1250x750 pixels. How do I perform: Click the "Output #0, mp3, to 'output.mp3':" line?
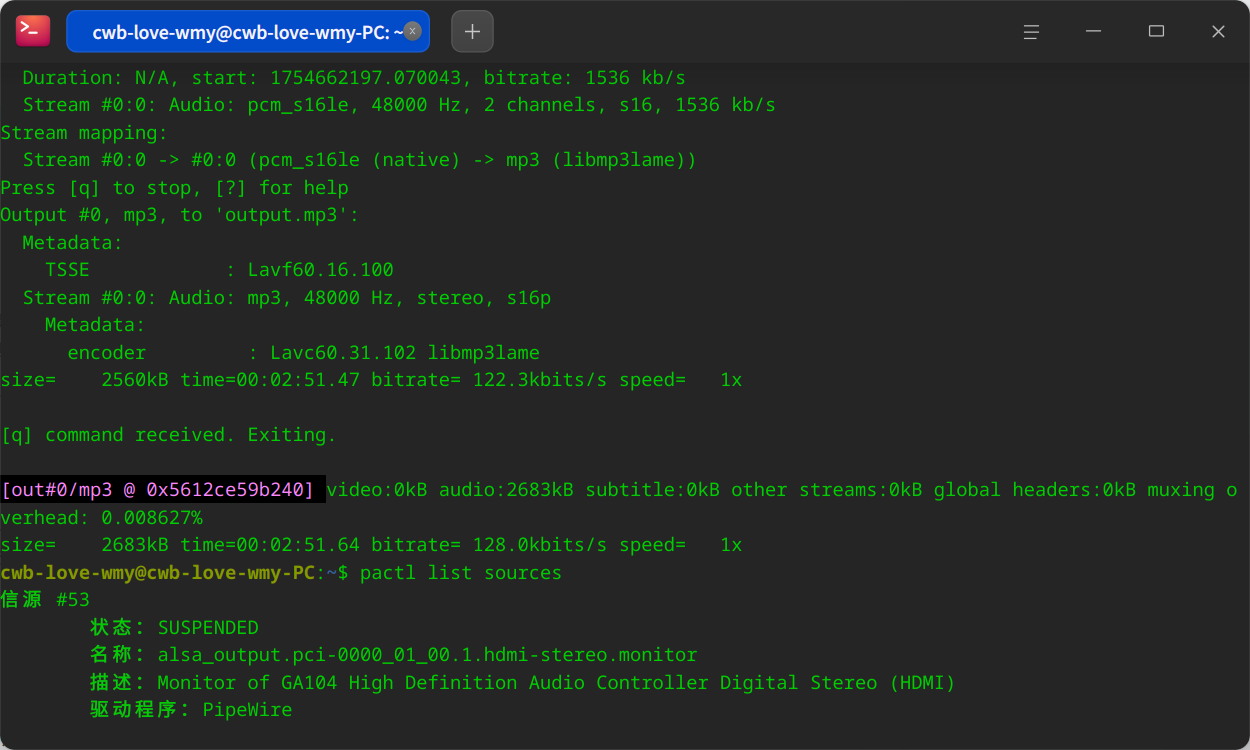(x=179, y=215)
